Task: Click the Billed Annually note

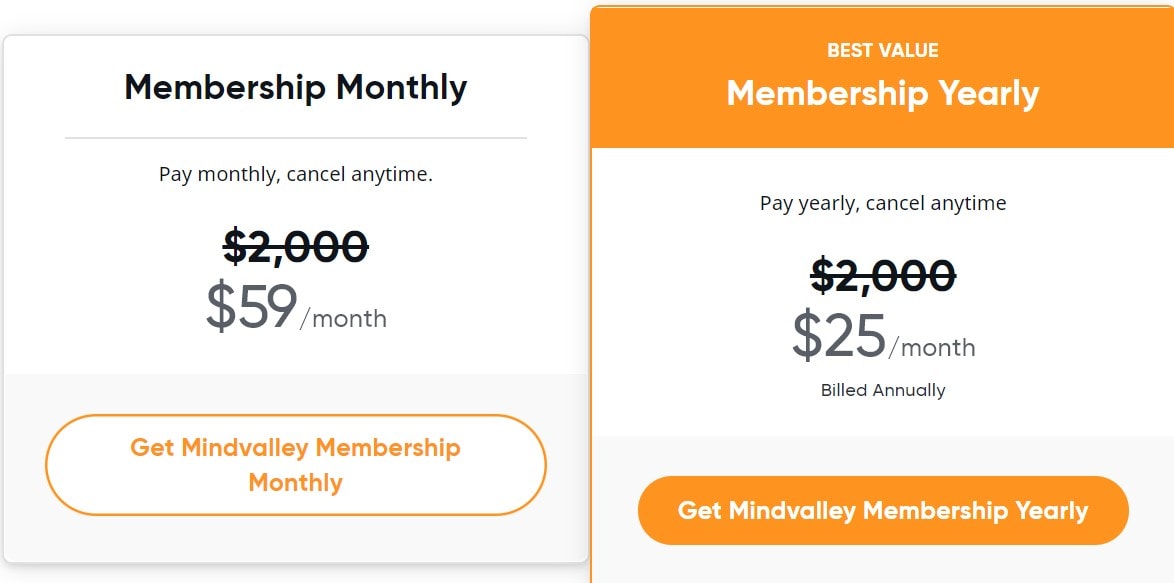Action: (x=882, y=390)
